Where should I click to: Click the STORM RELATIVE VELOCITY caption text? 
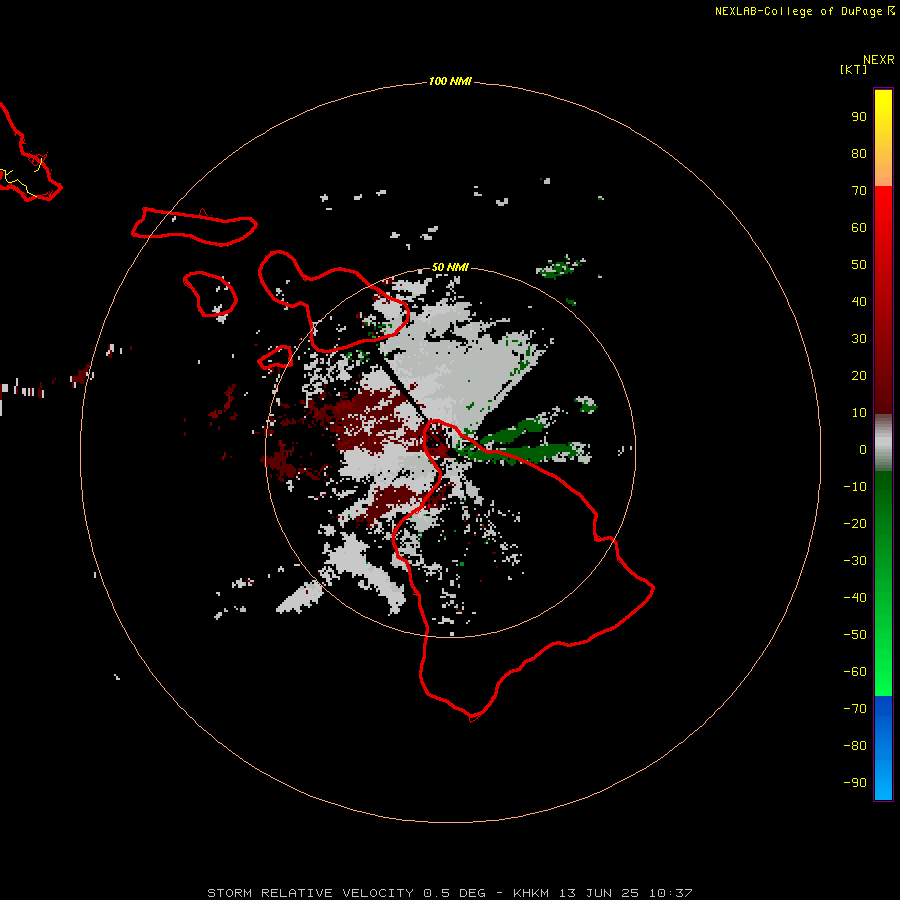coord(310,893)
